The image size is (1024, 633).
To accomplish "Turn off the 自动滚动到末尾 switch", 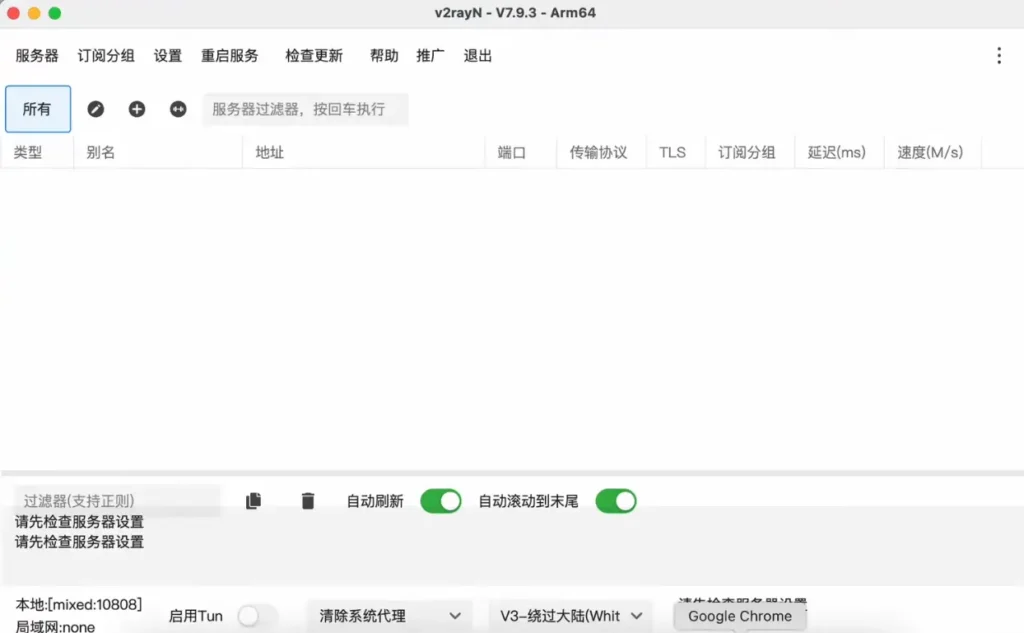I will click(x=615, y=501).
